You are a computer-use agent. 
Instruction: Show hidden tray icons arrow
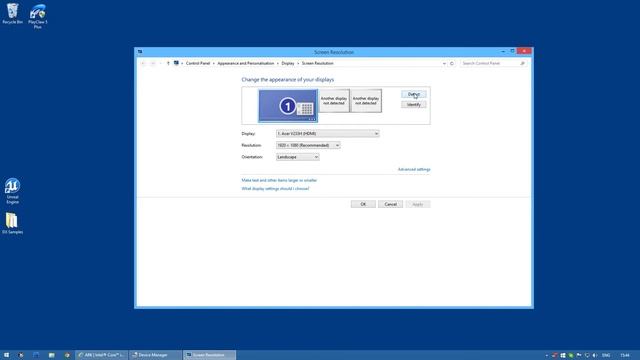pos(547,356)
